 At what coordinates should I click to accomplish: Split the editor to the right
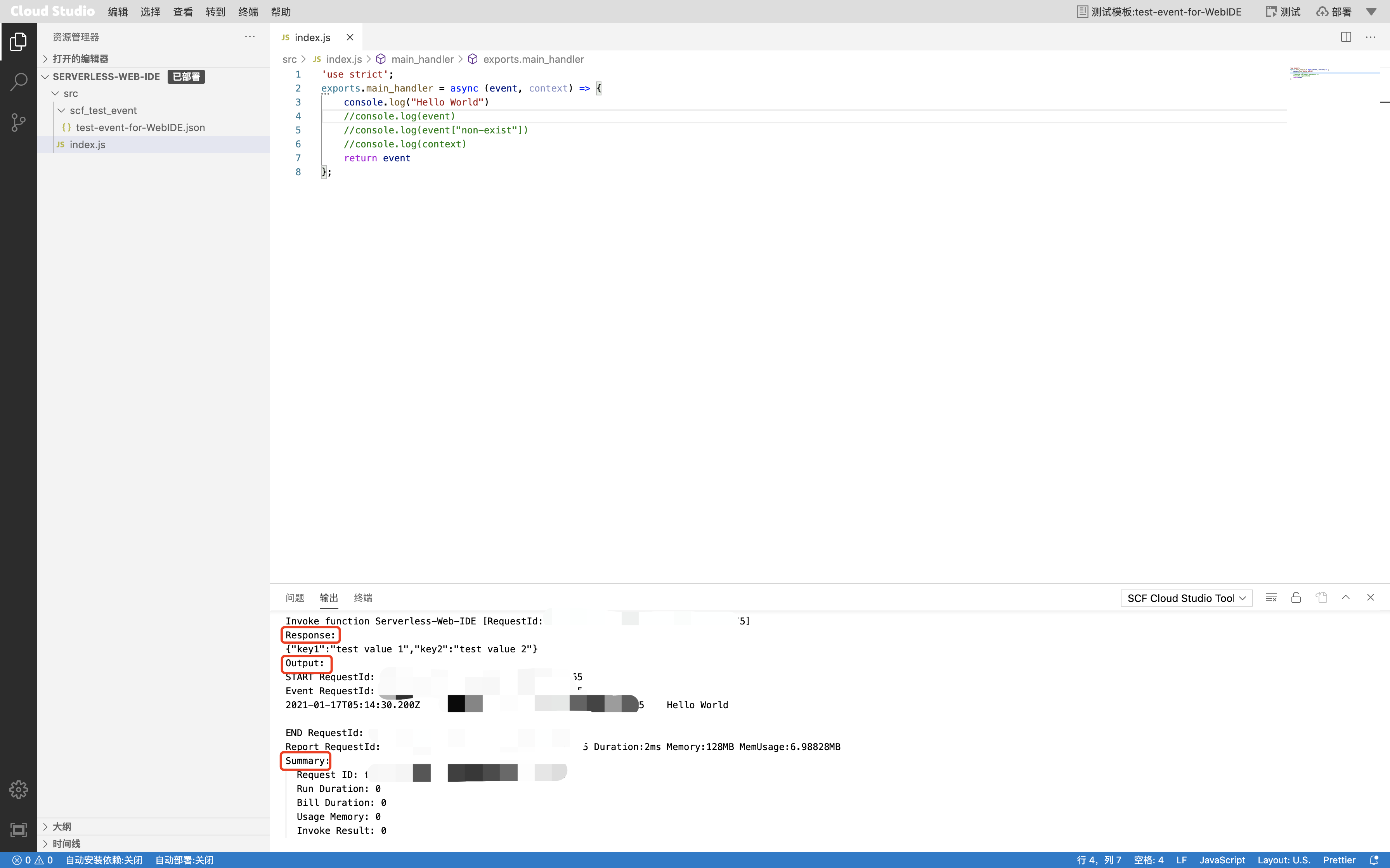pyautogui.click(x=1346, y=37)
